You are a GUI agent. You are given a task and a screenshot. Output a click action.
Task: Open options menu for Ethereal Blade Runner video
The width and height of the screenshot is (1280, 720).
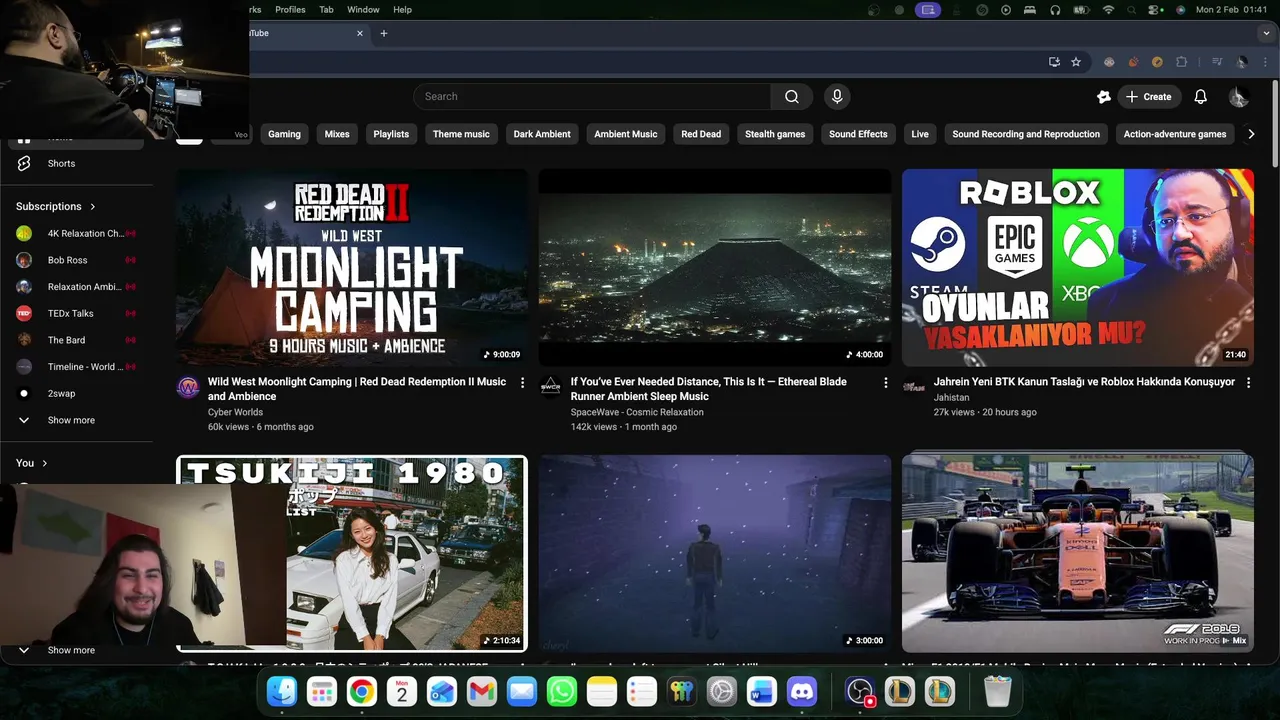tap(885, 383)
